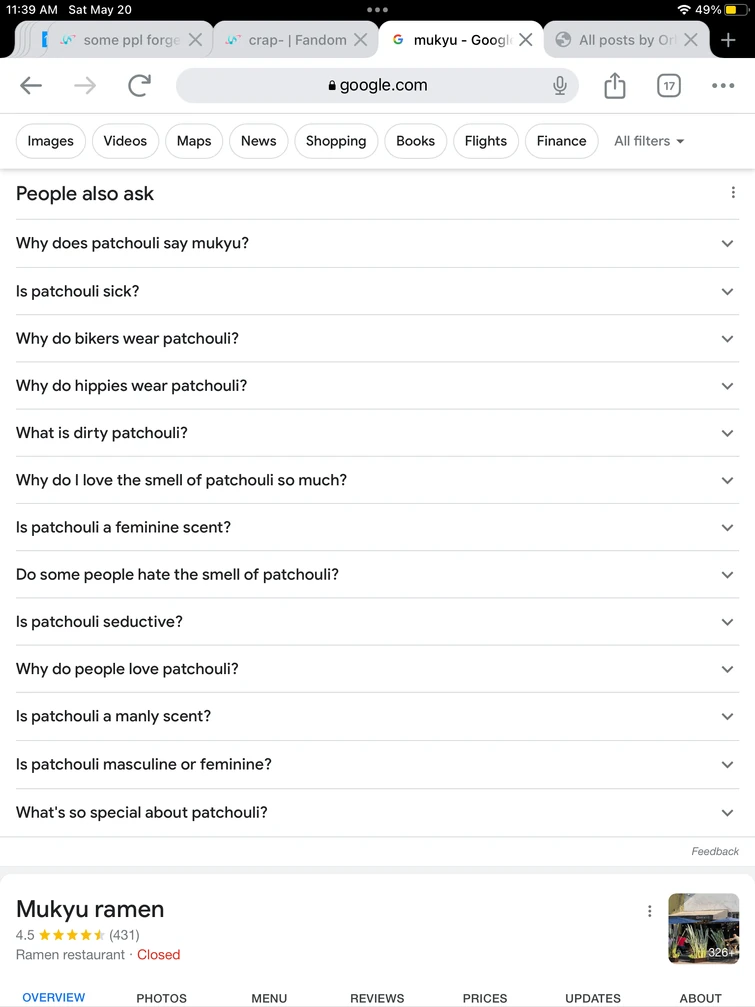Reload the current page

[x=141, y=85]
